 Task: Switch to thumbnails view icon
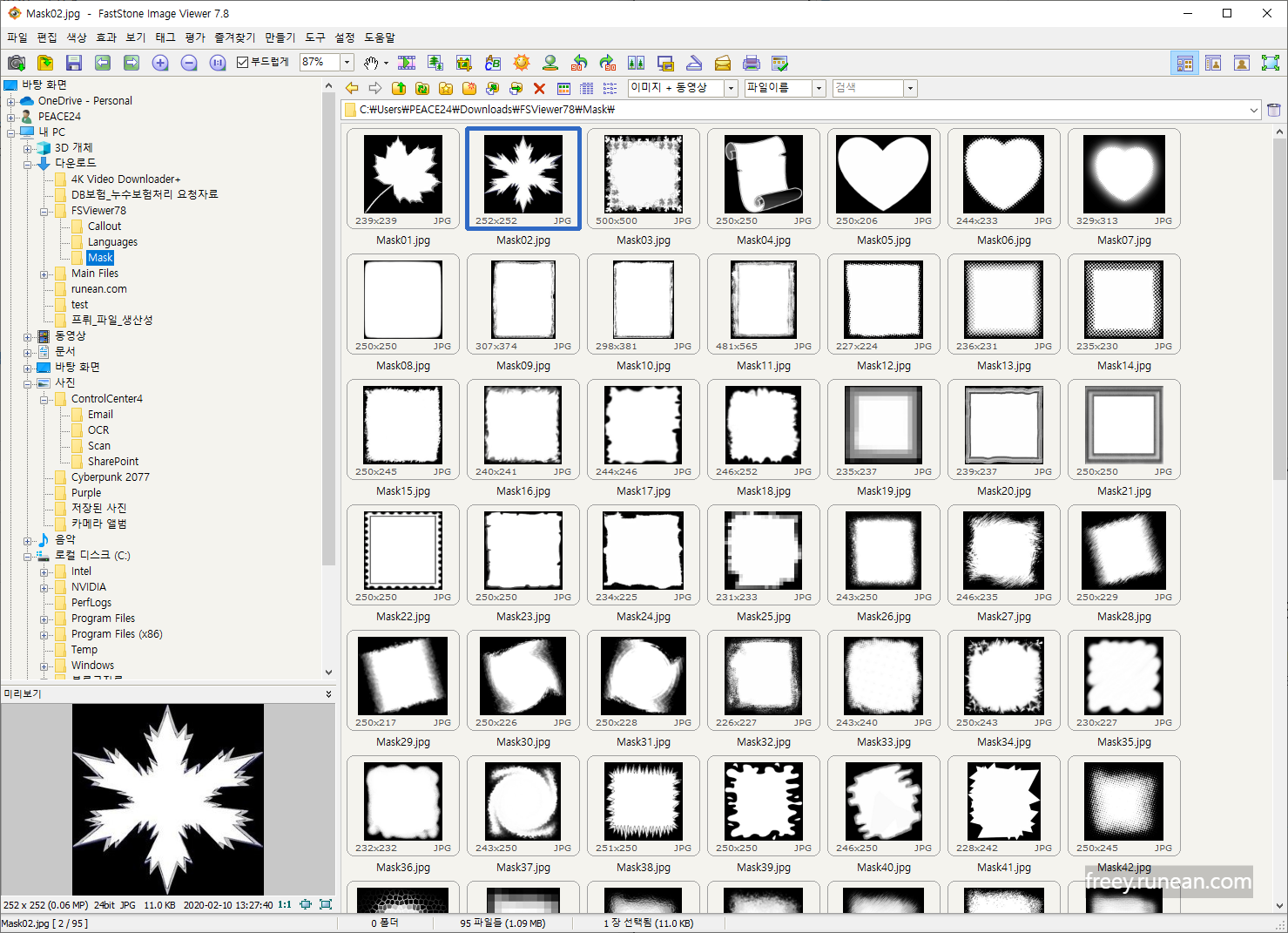pos(563,88)
